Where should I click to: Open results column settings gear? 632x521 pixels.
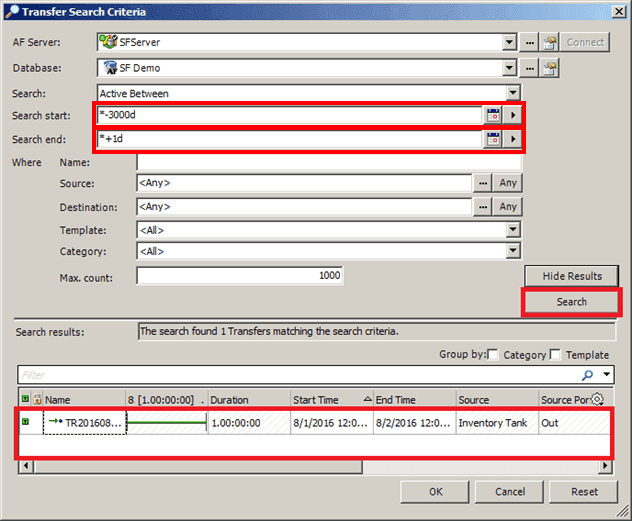pos(597,399)
